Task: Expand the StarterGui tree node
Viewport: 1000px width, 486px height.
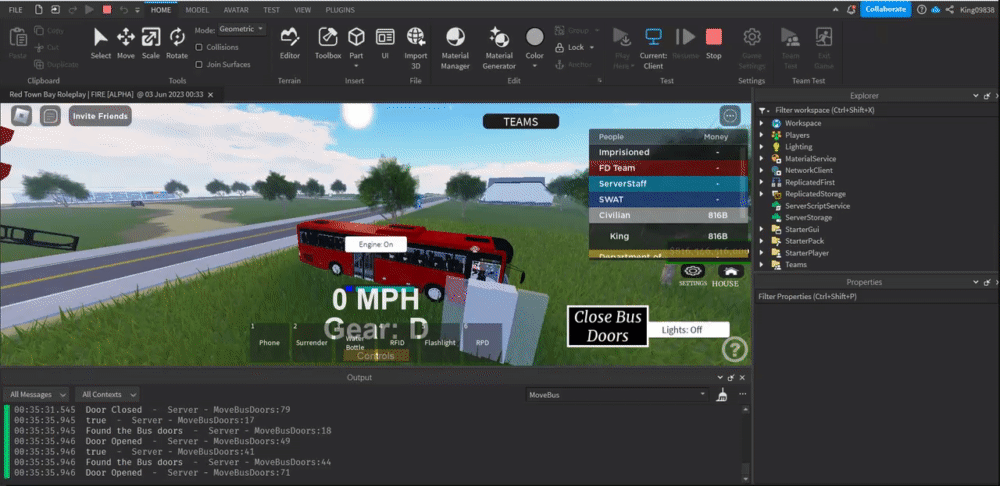Action: pyautogui.click(x=761, y=229)
